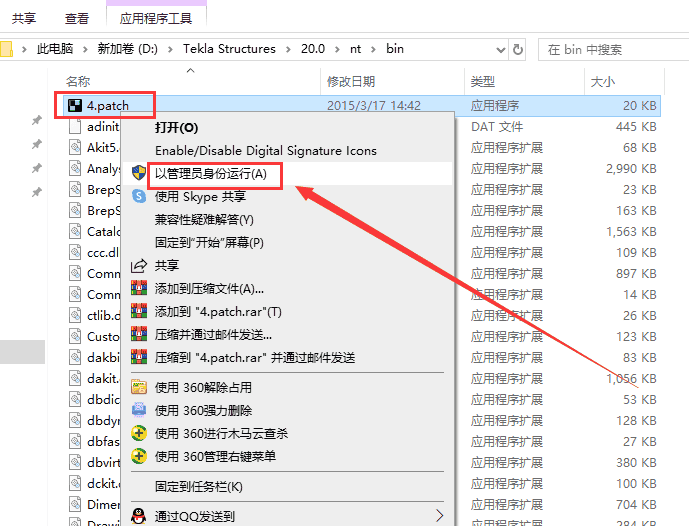This screenshot has width=689, height=526.
Task: Click the QQ penguin icon
Action: point(139,516)
